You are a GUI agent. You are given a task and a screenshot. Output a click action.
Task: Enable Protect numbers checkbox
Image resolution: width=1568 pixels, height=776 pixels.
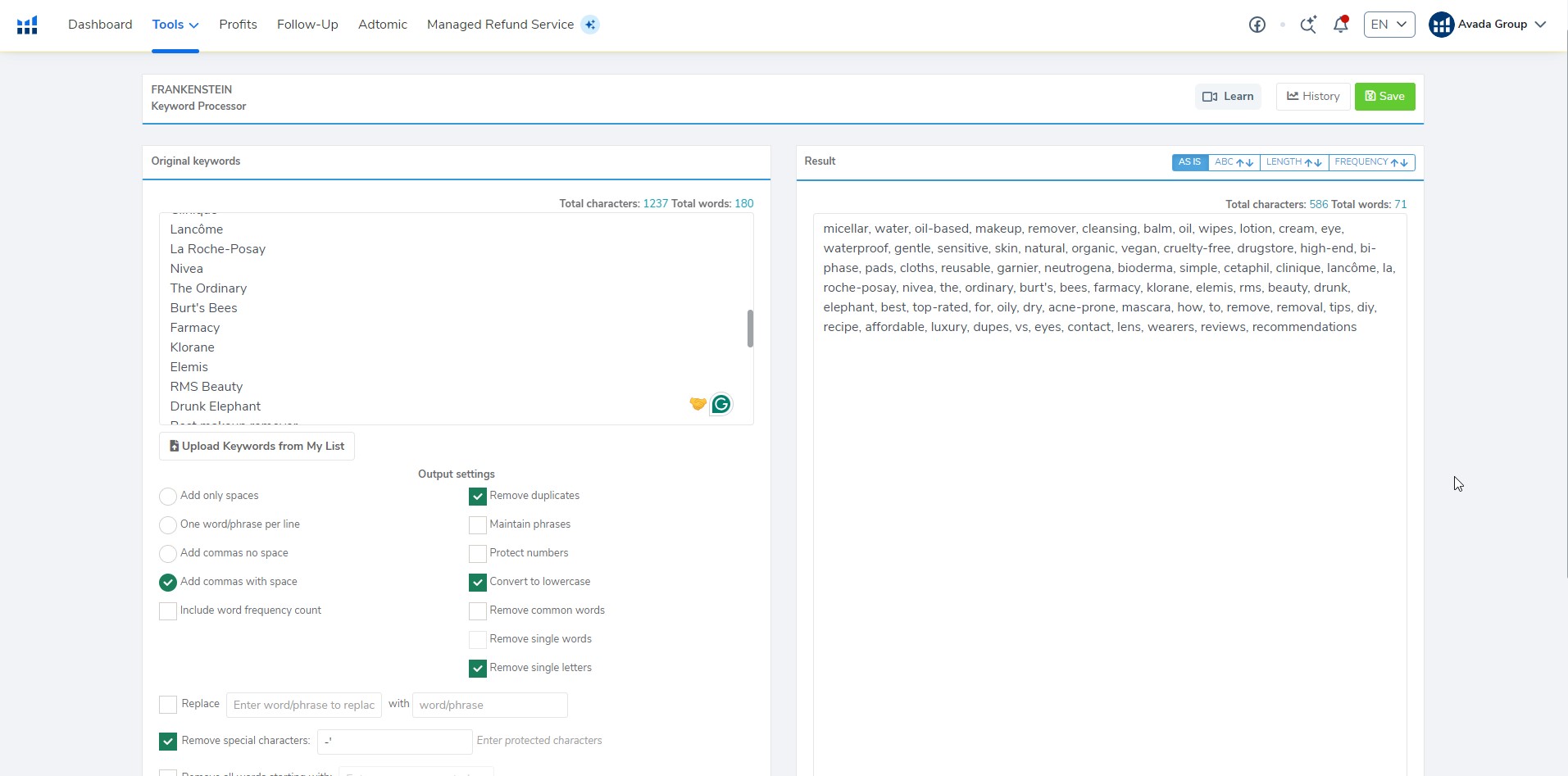coord(478,554)
